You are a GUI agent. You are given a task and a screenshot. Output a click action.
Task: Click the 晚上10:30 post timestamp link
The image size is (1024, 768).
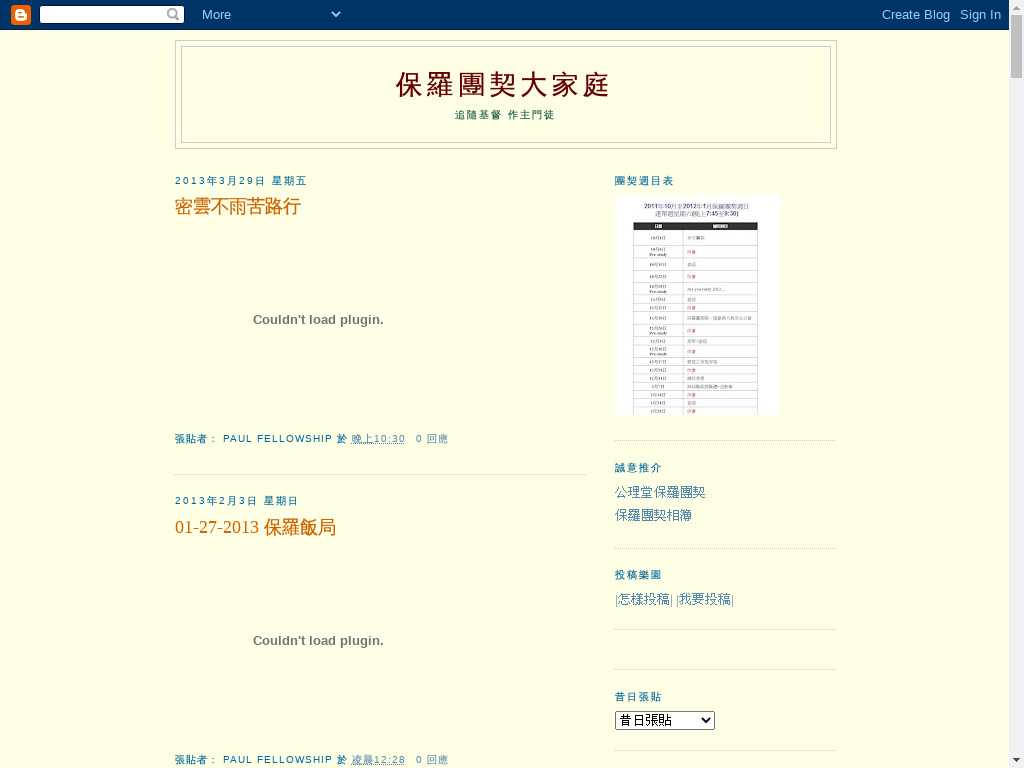pyautogui.click(x=378, y=439)
